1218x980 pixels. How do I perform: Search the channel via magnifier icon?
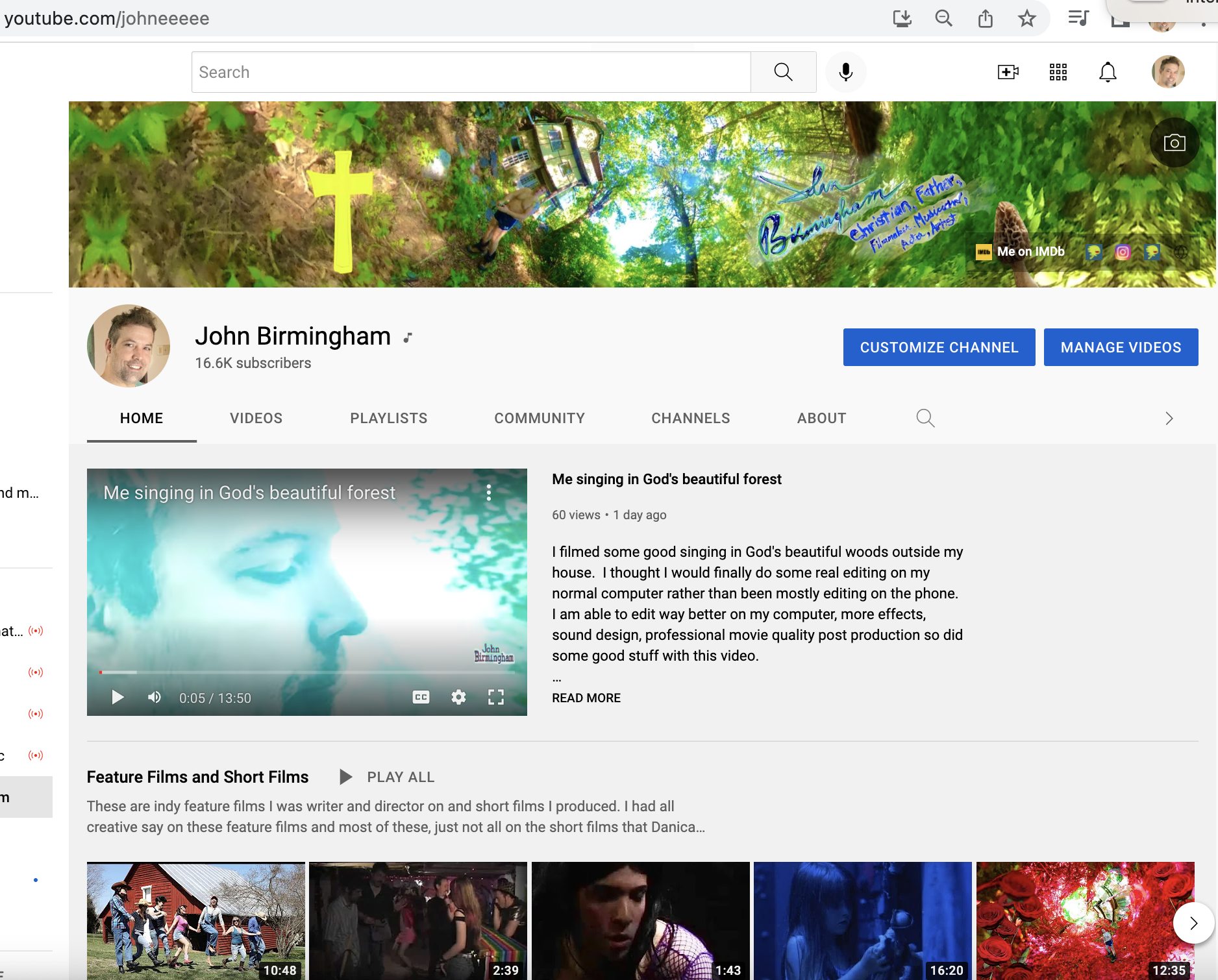pyautogui.click(x=925, y=418)
